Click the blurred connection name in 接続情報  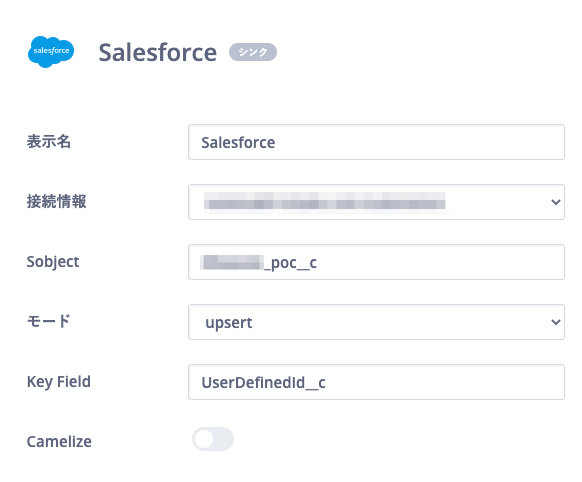coord(325,202)
